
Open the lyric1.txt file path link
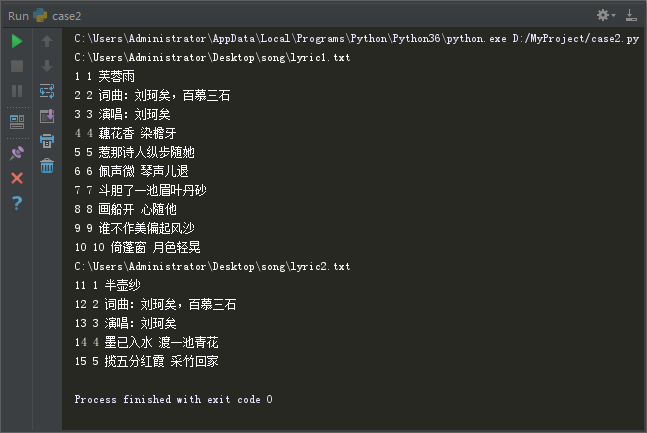(x=212, y=57)
